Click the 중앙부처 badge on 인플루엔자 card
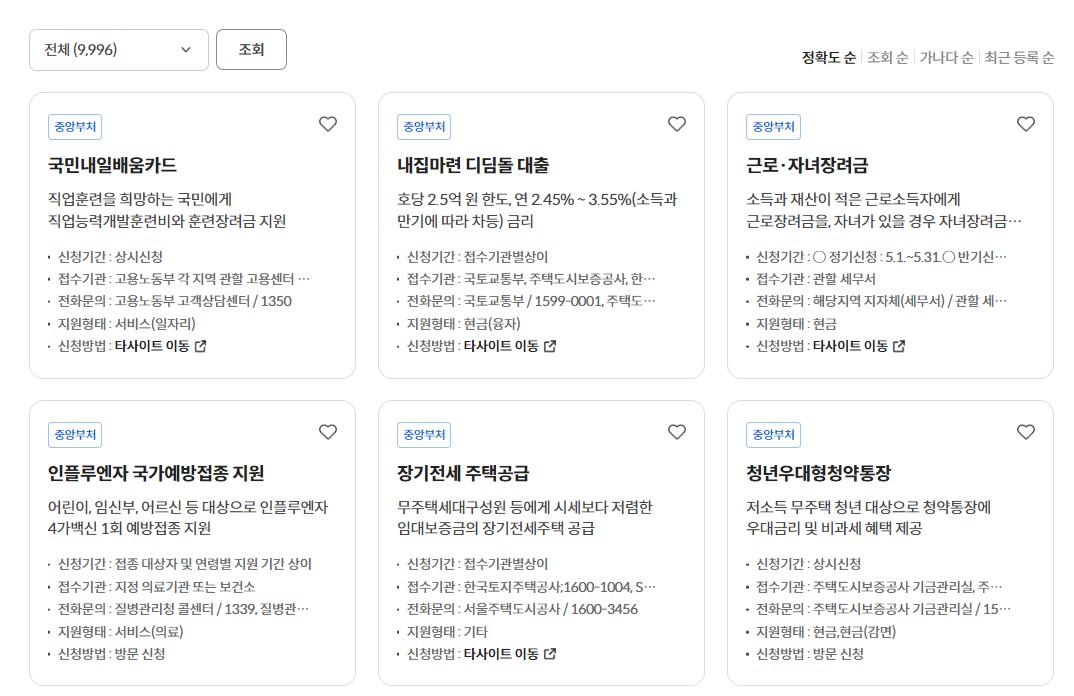The image size is (1074, 696). tap(75, 434)
